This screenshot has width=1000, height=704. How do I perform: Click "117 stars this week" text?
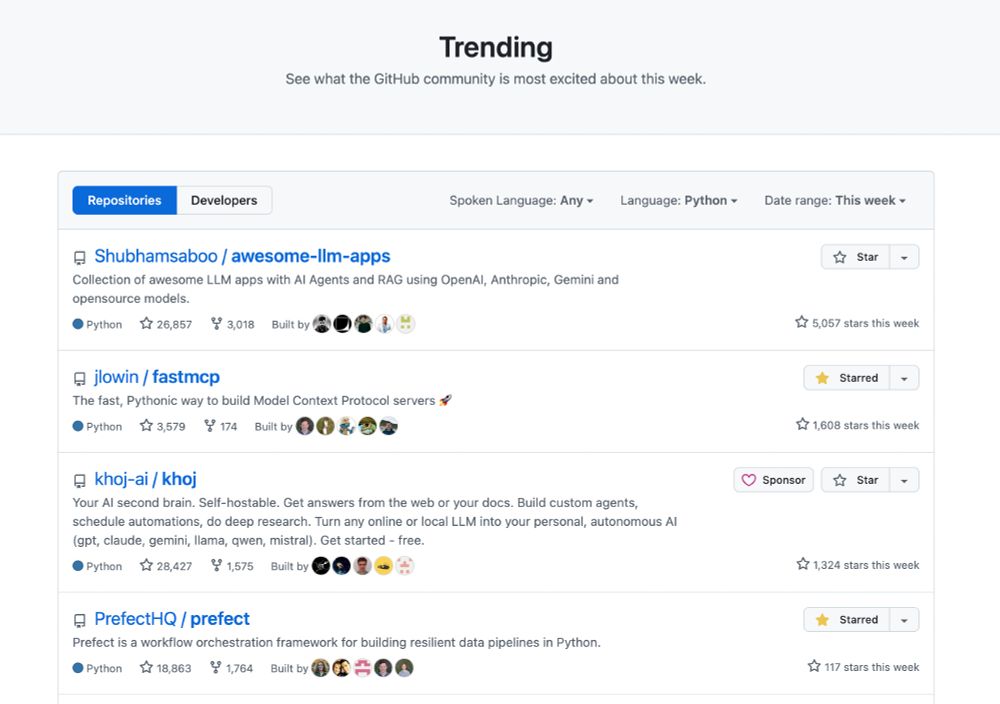(864, 666)
